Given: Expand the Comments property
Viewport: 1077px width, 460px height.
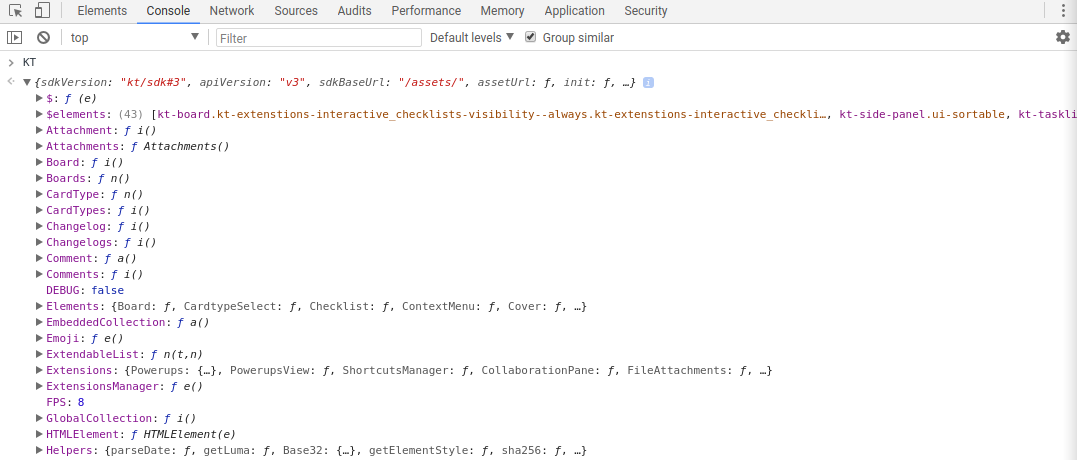Looking at the screenshot, I should [40, 275].
